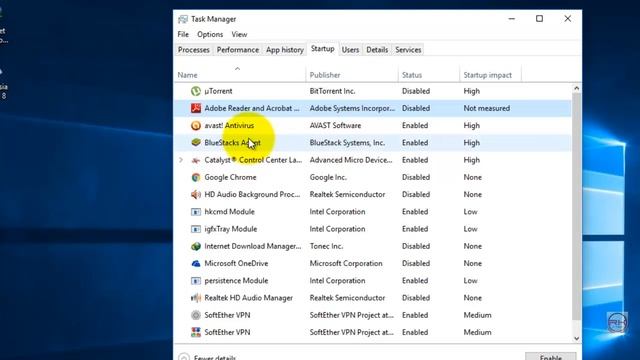
Task: Click the Not measured impact cell
Action: (x=487, y=108)
